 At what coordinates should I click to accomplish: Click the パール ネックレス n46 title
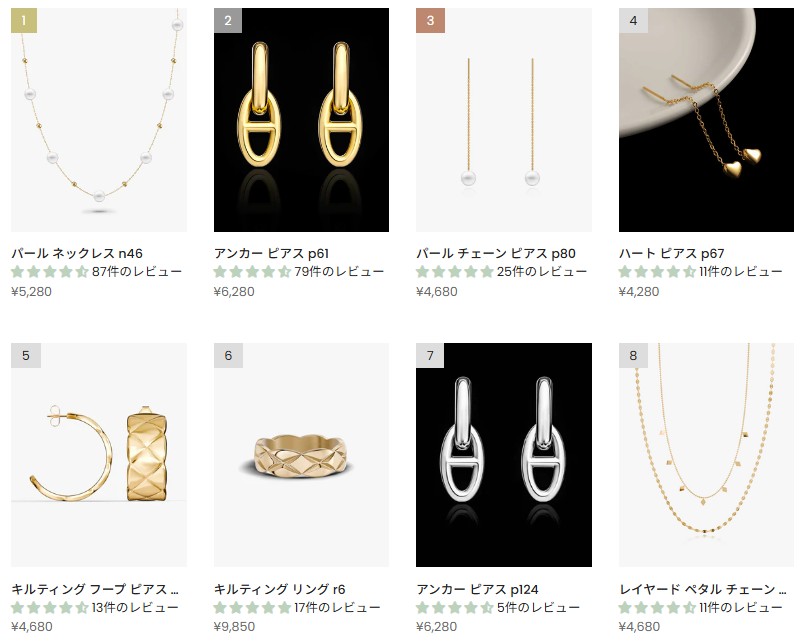tap(77, 253)
